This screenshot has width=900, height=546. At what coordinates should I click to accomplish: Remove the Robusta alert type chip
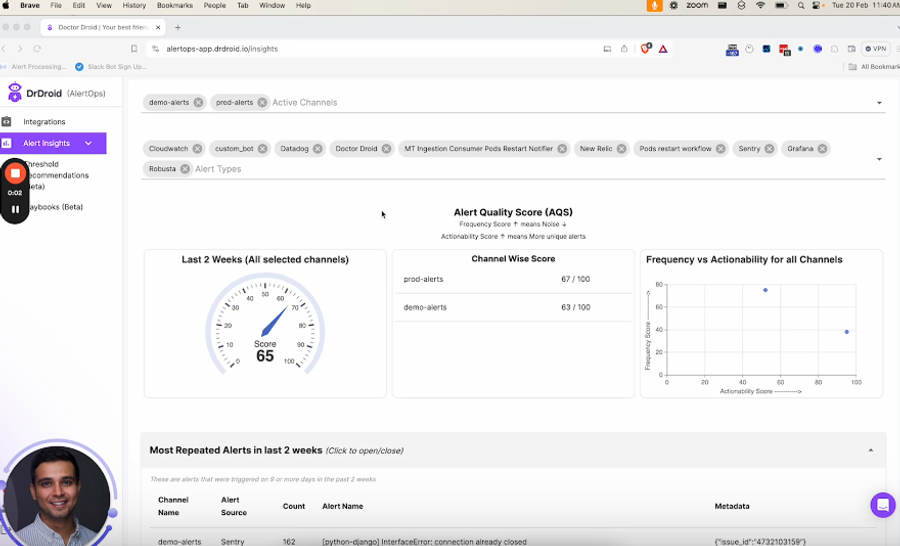(x=185, y=169)
